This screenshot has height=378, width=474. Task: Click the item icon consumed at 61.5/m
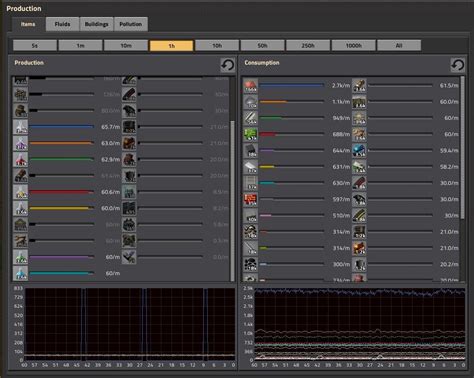pos(359,86)
